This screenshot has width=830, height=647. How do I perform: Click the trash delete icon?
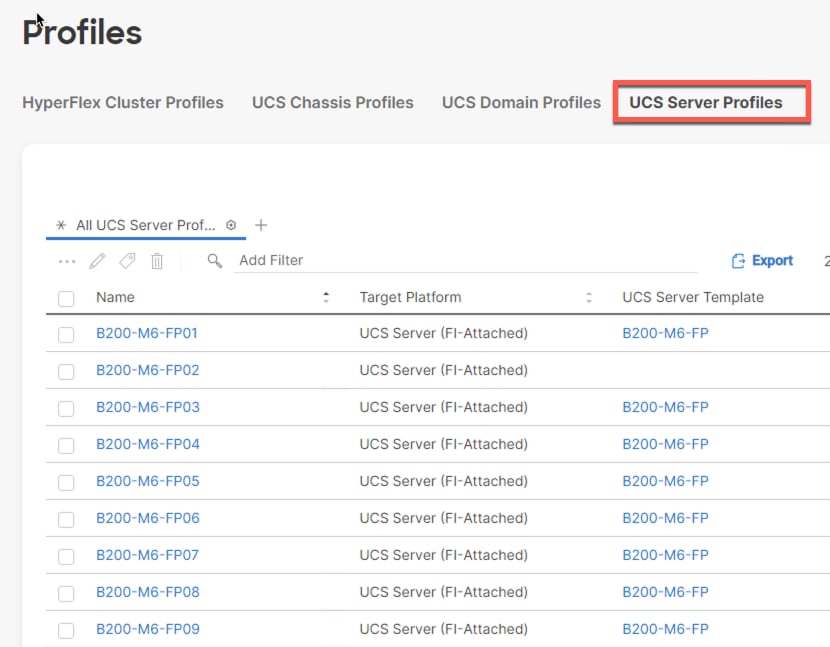[x=157, y=261]
